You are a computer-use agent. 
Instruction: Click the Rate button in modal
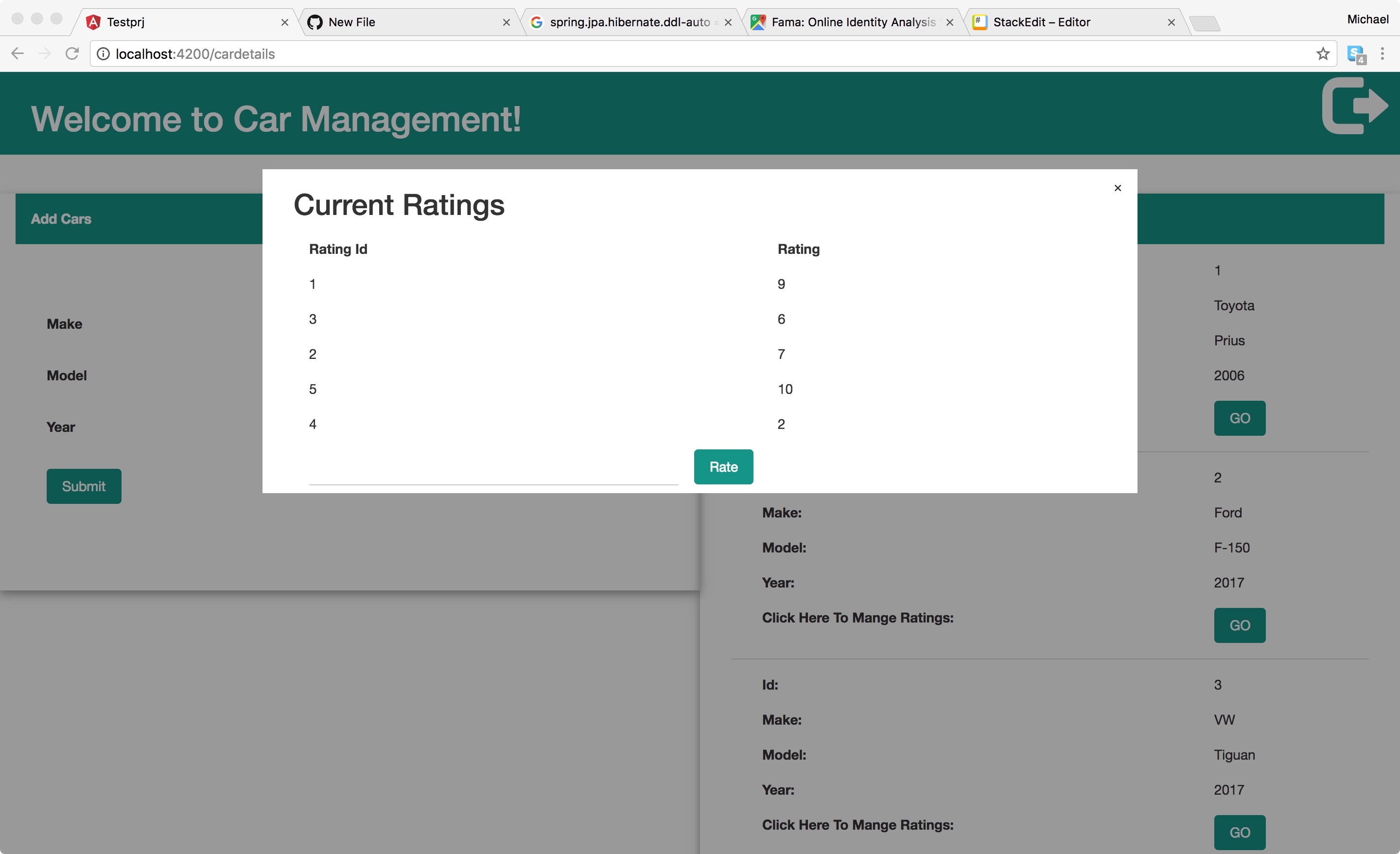point(723,466)
